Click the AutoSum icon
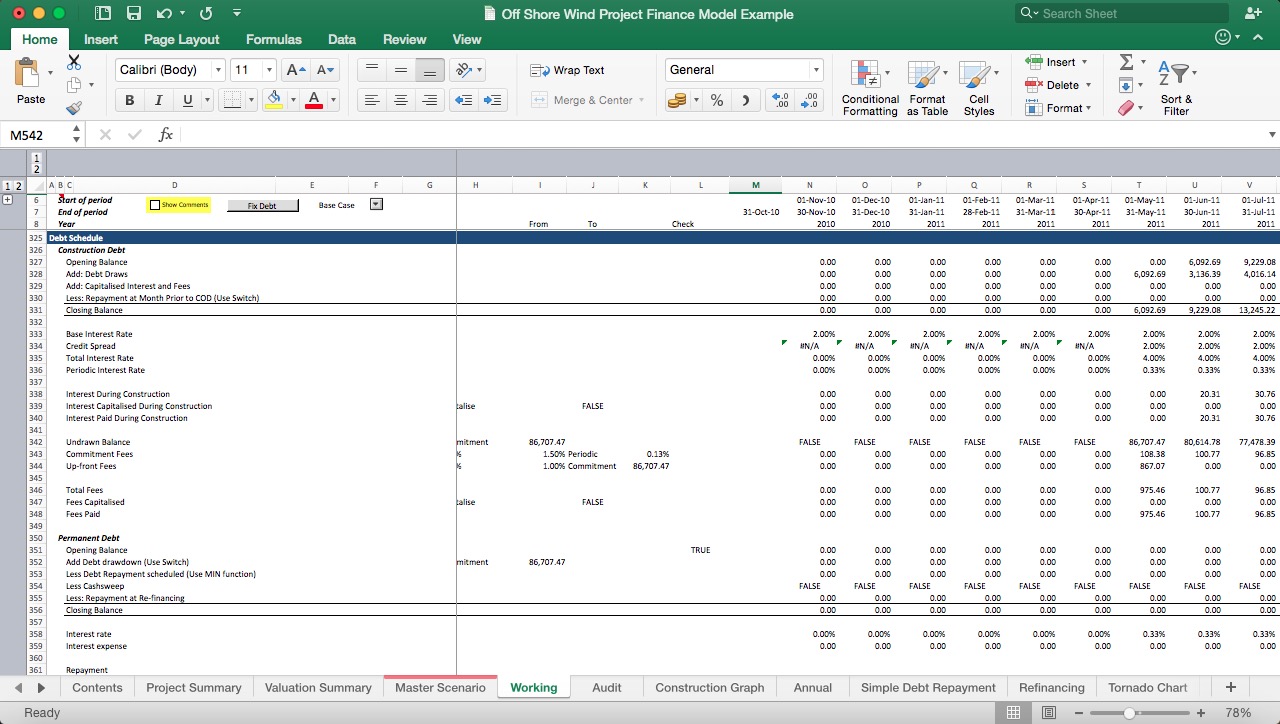This screenshot has width=1280, height=724. [1127, 63]
